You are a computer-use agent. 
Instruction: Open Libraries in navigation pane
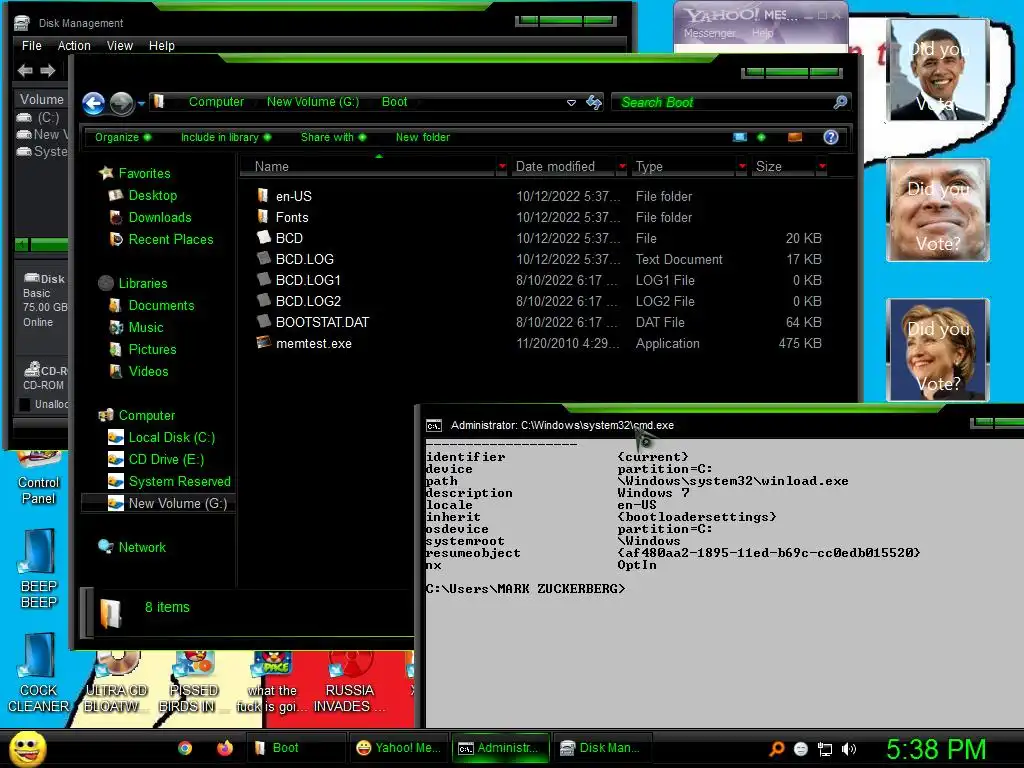pyautogui.click(x=142, y=283)
